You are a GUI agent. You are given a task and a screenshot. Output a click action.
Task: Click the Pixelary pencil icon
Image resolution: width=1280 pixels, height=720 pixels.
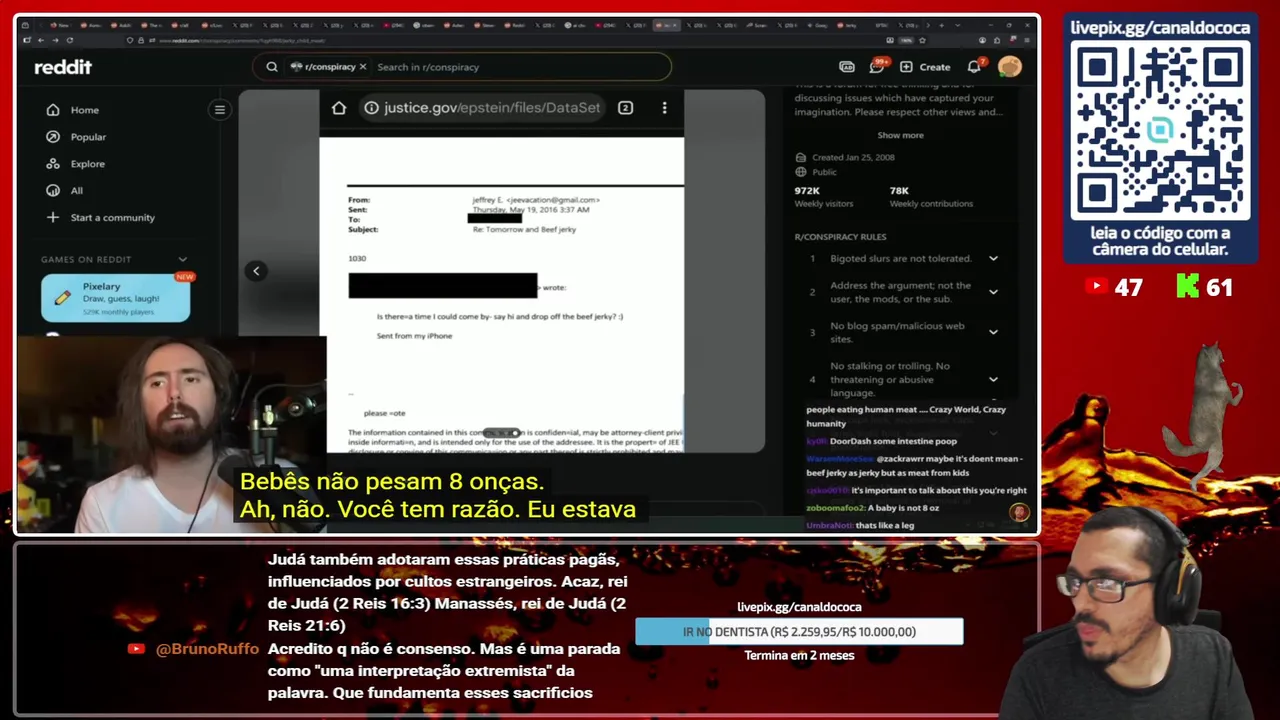pyautogui.click(x=62, y=298)
